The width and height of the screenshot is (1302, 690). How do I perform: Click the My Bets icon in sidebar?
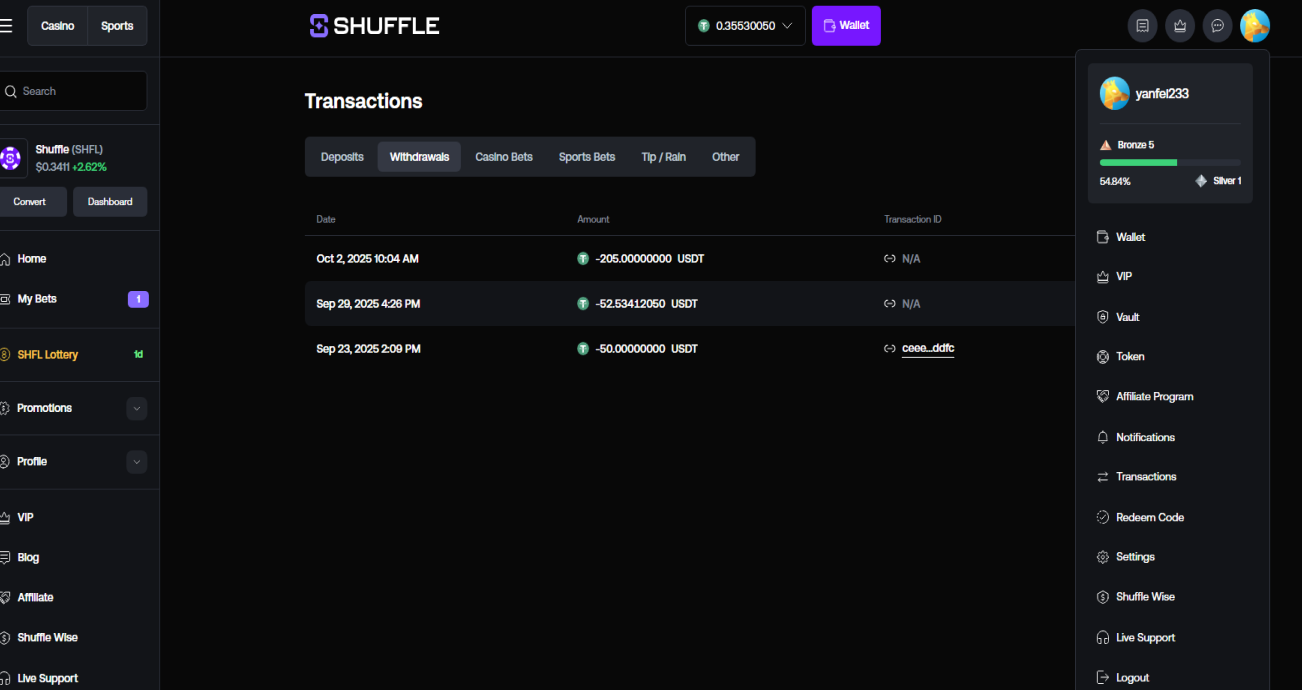point(6,299)
